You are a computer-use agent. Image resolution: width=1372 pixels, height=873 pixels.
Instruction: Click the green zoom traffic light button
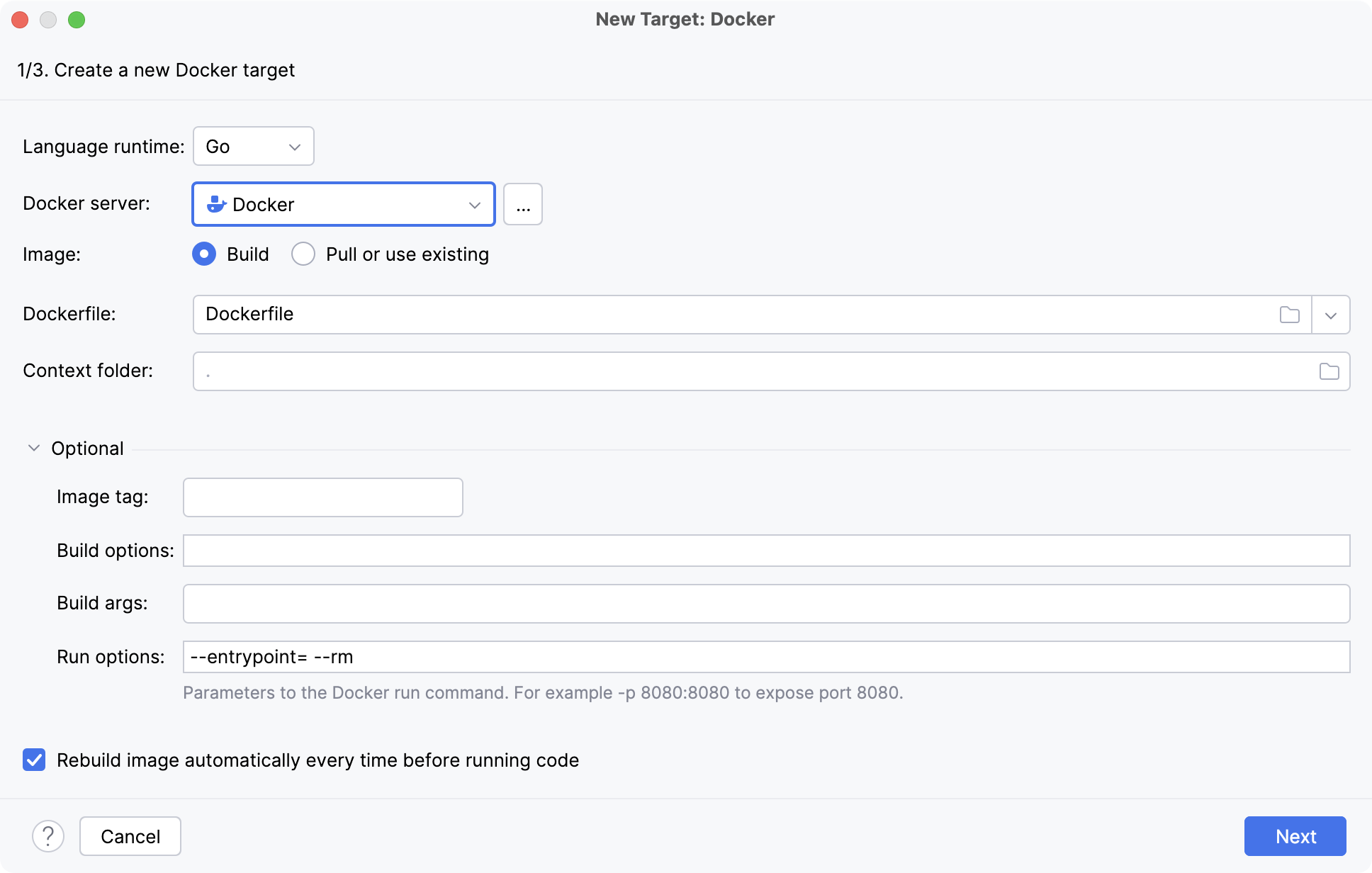click(x=78, y=20)
